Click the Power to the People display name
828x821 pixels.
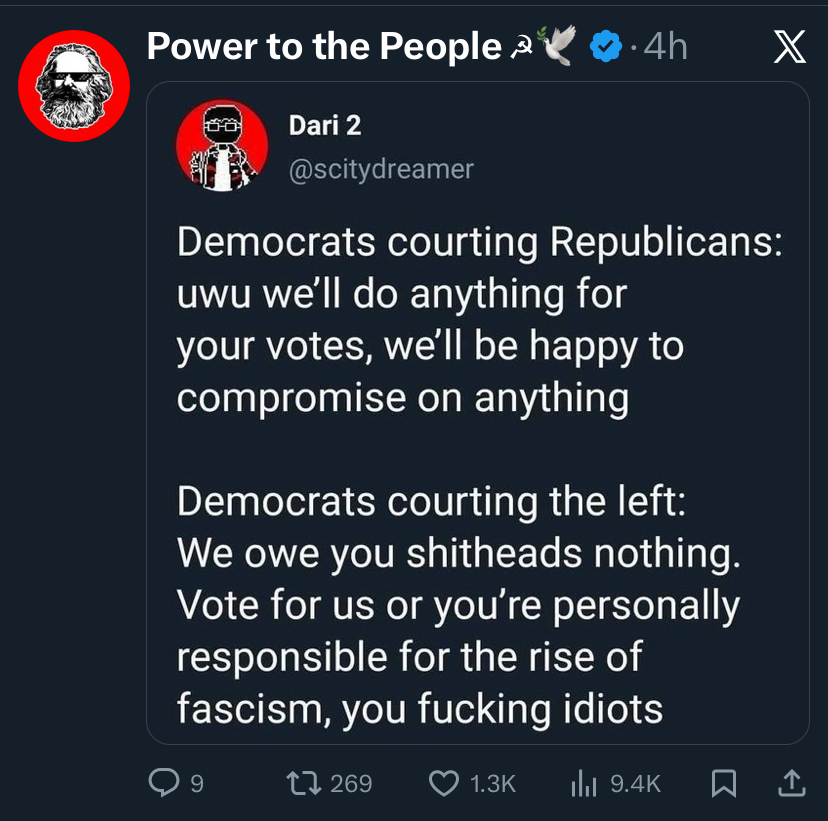coord(323,47)
